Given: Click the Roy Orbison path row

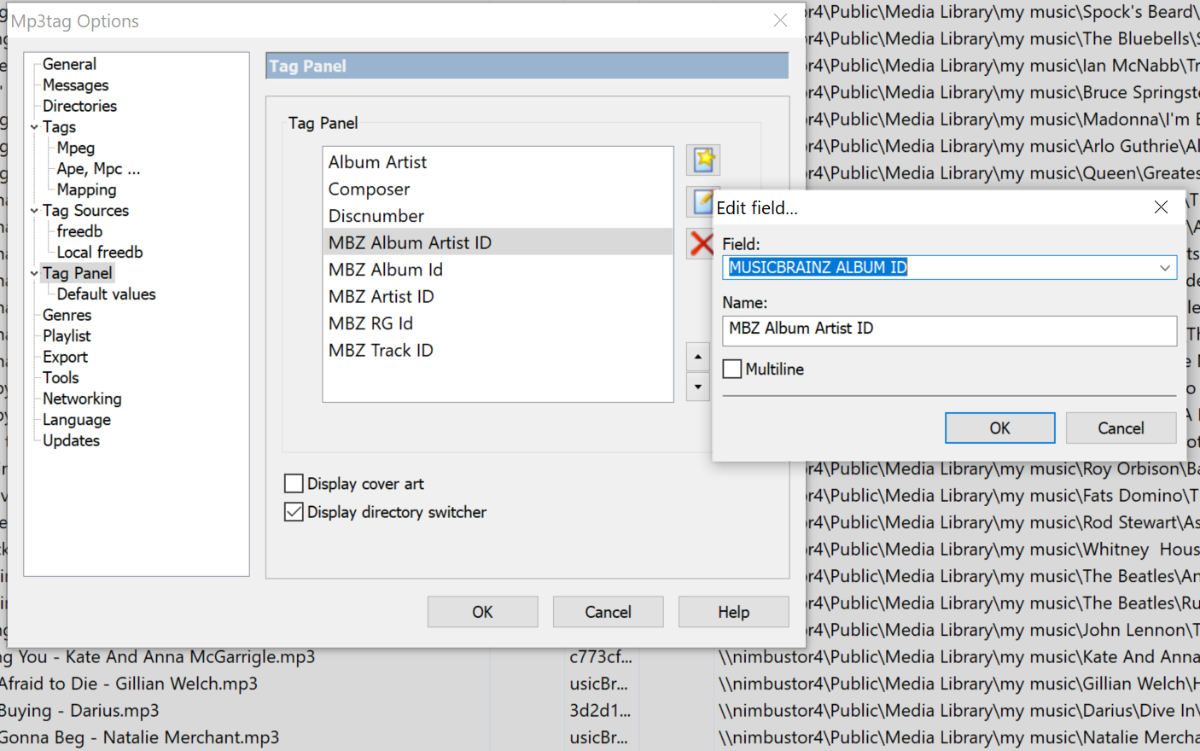Looking at the screenshot, I should (x=1002, y=468).
